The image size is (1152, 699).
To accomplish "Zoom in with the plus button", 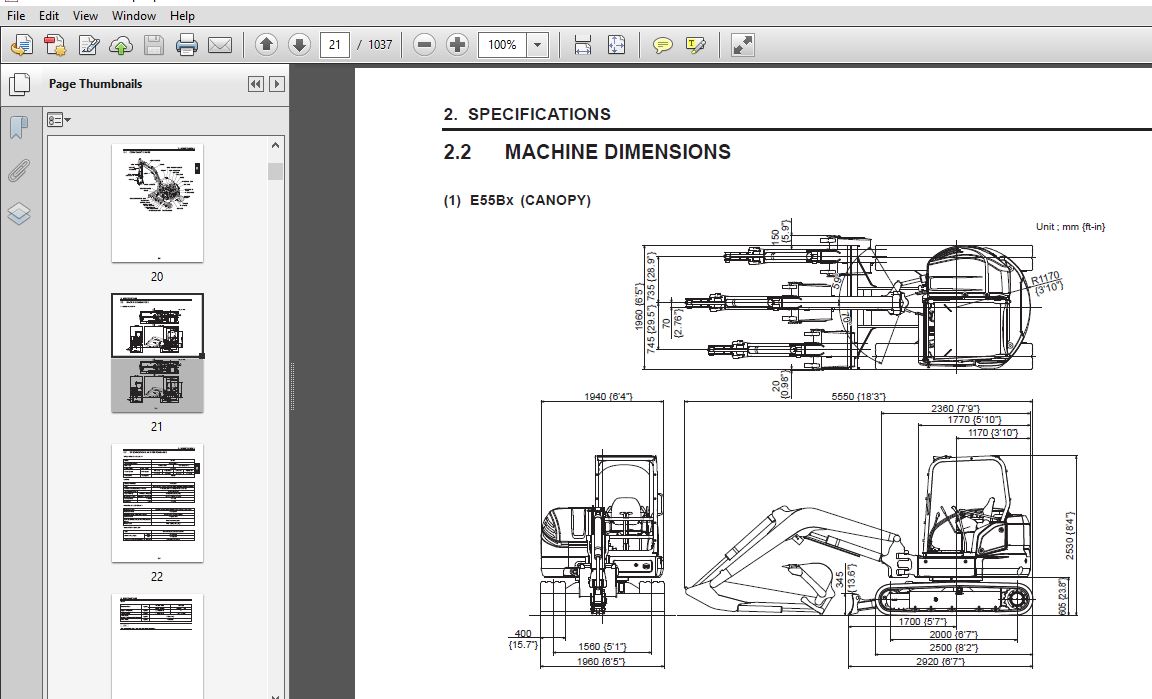I will point(457,45).
